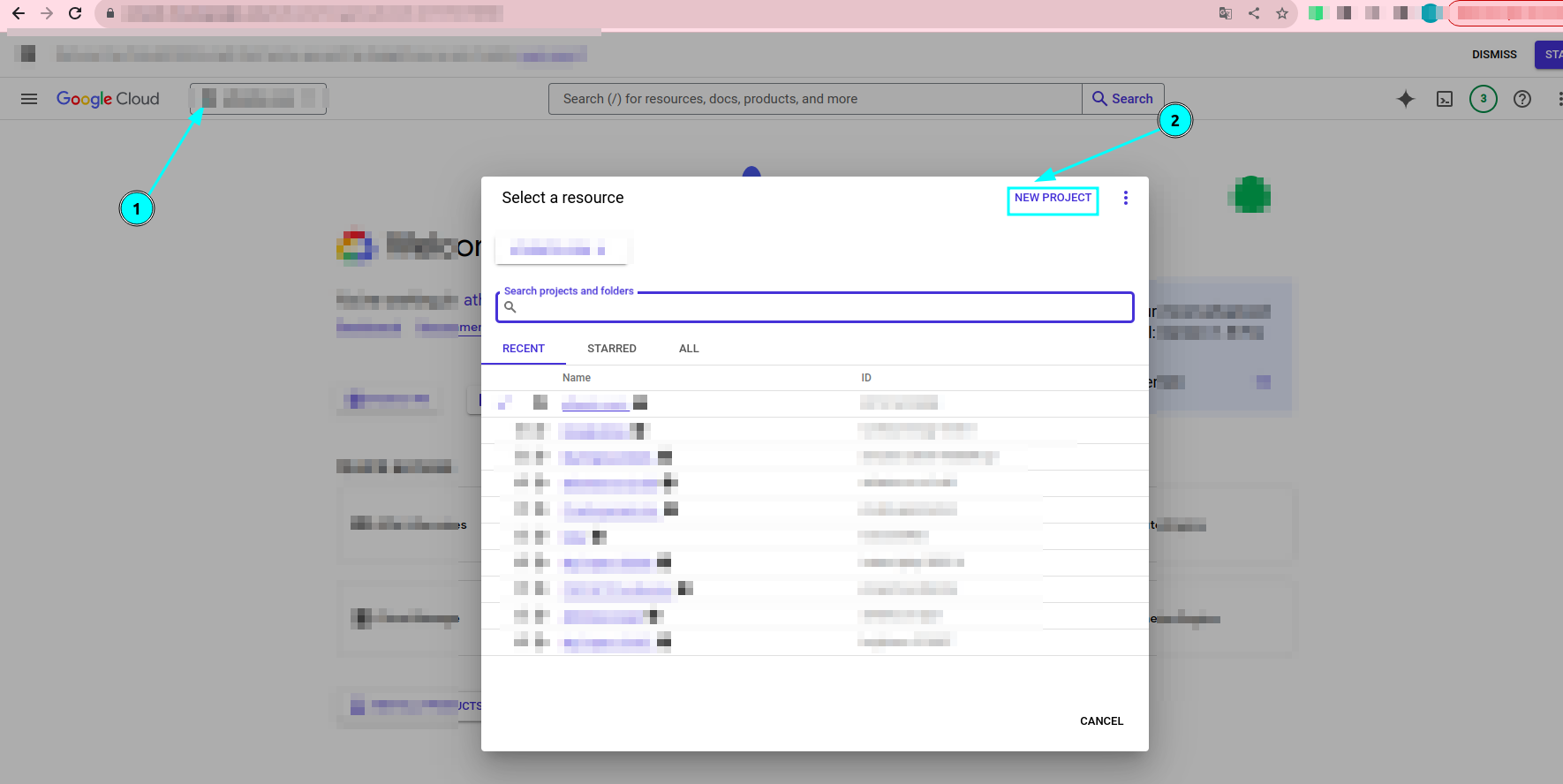This screenshot has height=784, width=1563.
Task: Open the hamburger navigation menu
Action: click(29, 99)
